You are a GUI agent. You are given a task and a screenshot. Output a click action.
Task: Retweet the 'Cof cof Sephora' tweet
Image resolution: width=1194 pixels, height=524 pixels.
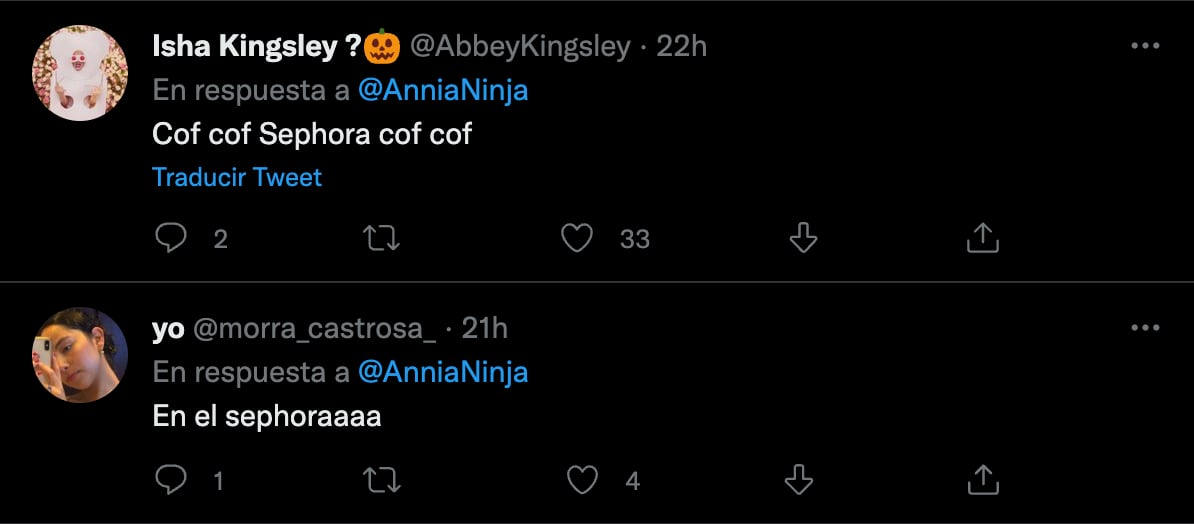click(381, 238)
